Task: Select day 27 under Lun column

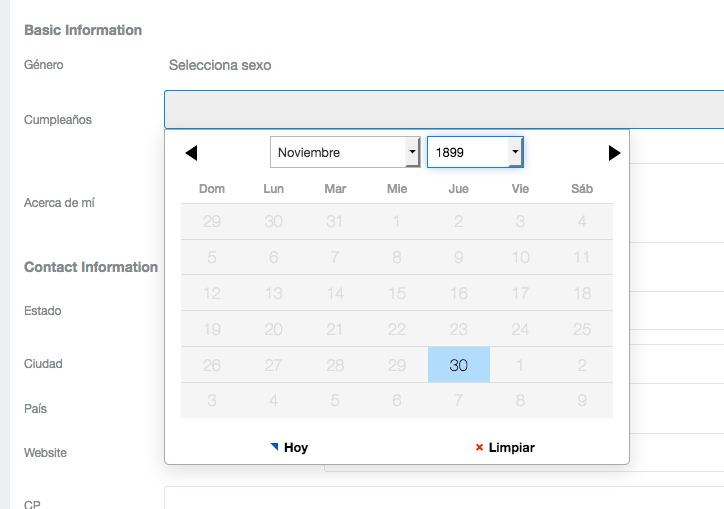Action: tap(273, 365)
